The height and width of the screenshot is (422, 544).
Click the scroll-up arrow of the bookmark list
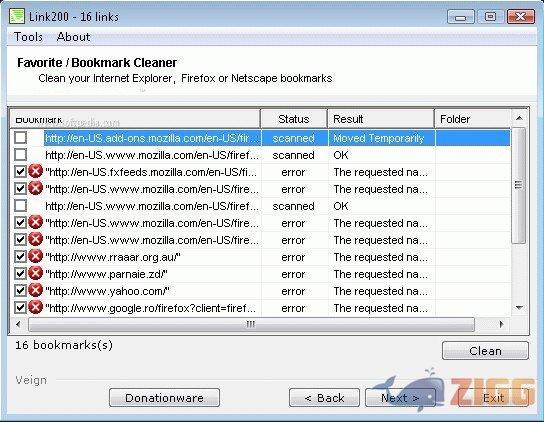tap(519, 118)
